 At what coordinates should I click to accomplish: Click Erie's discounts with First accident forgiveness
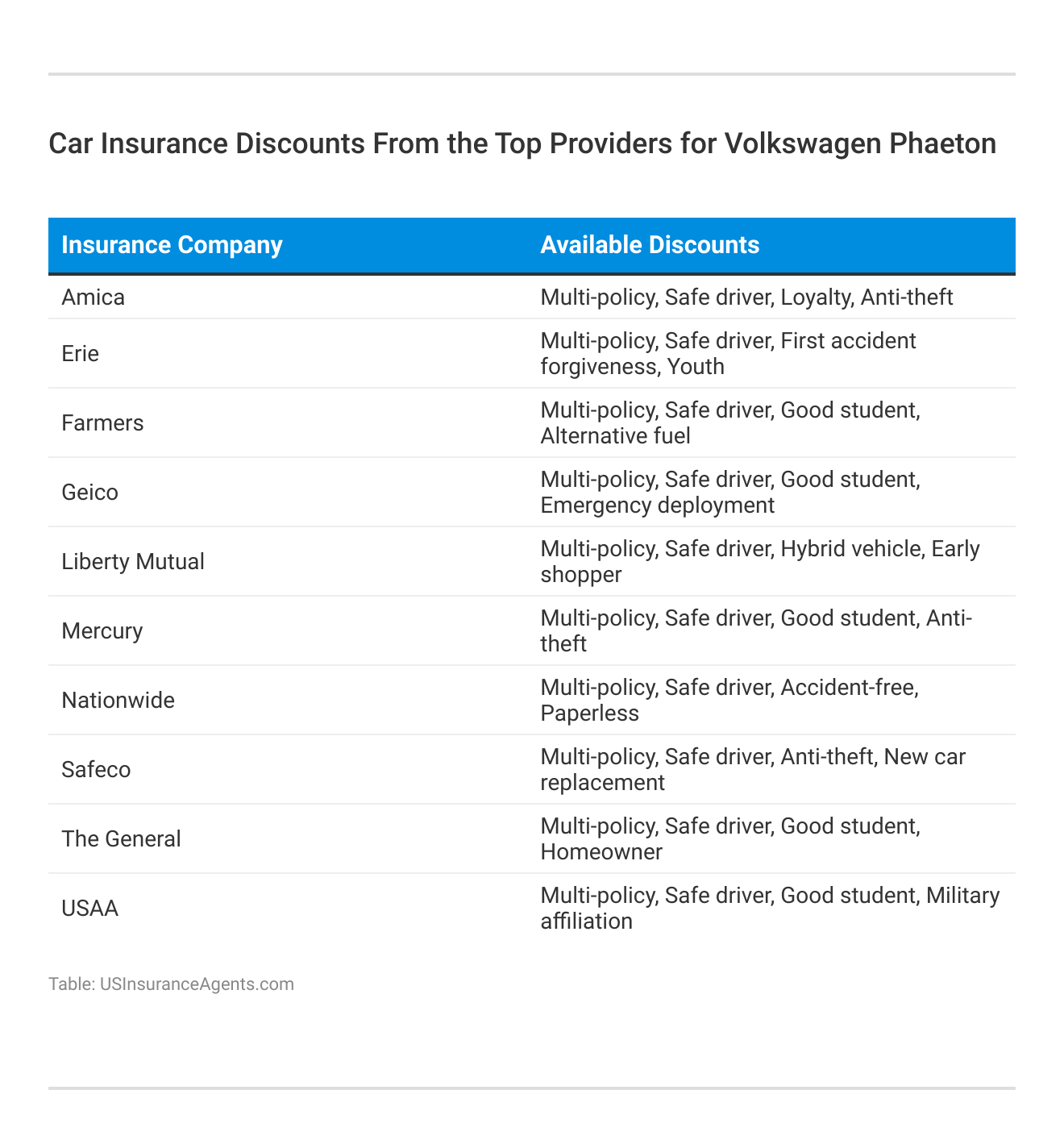click(x=728, y=353)
